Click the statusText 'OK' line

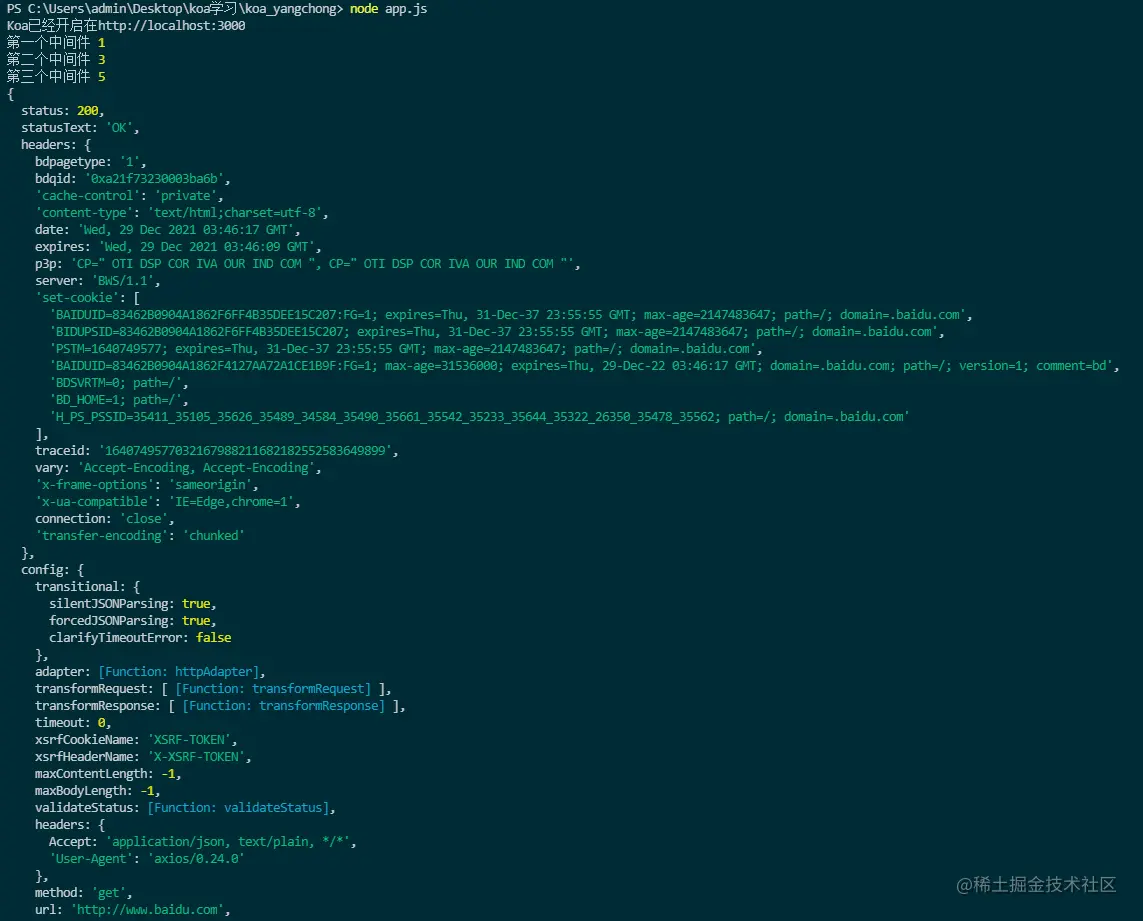click(x=80, y=128)
